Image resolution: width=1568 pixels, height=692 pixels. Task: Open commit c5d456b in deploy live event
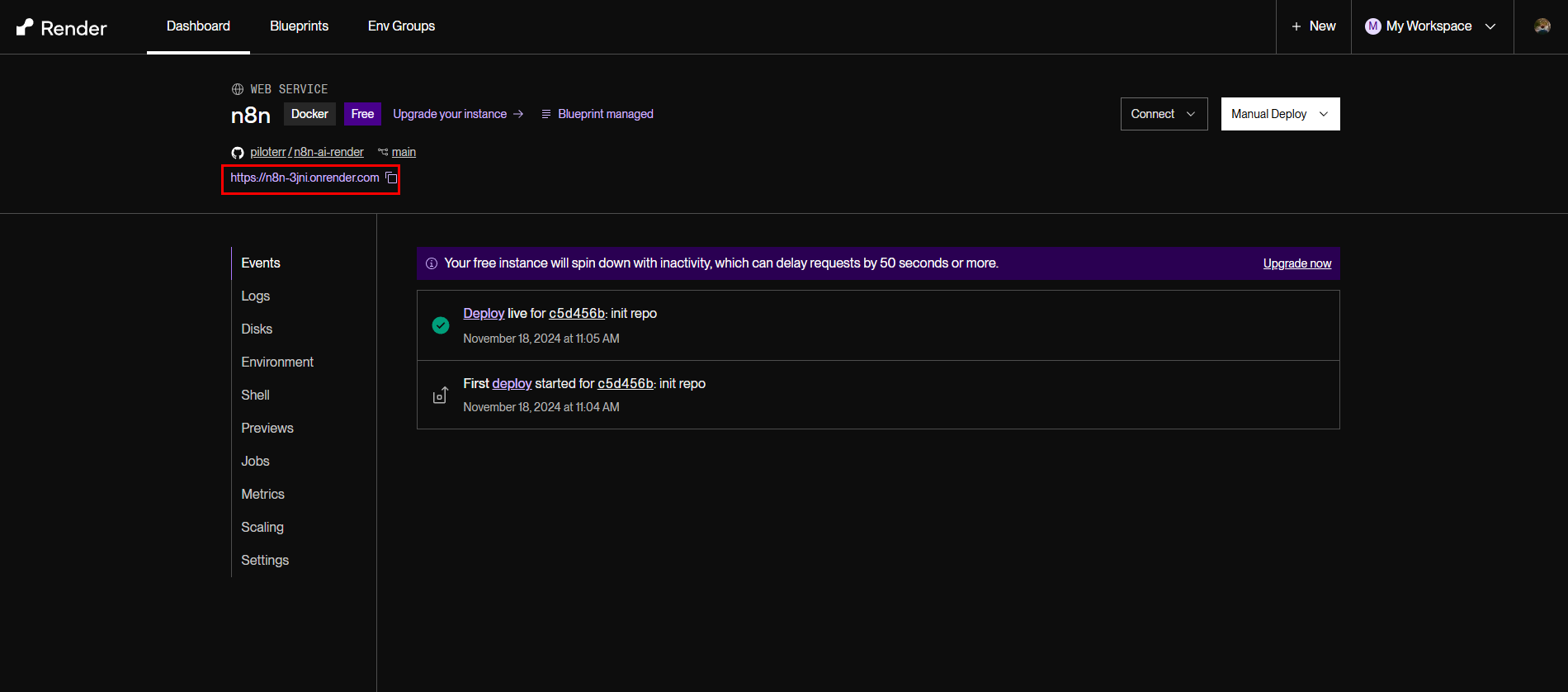click(x=577, y=314)
